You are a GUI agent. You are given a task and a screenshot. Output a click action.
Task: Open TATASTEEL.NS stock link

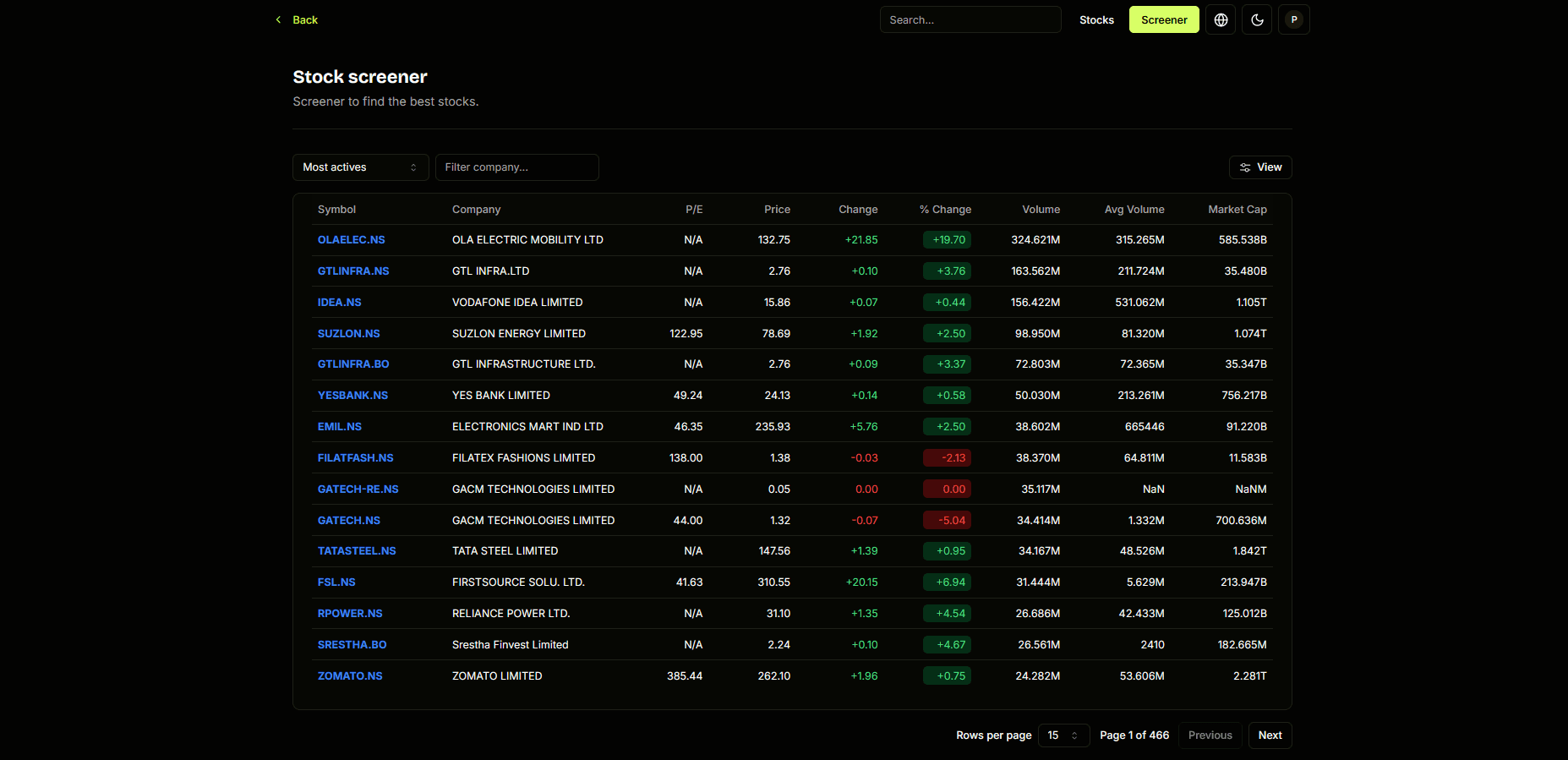(357, 551)
